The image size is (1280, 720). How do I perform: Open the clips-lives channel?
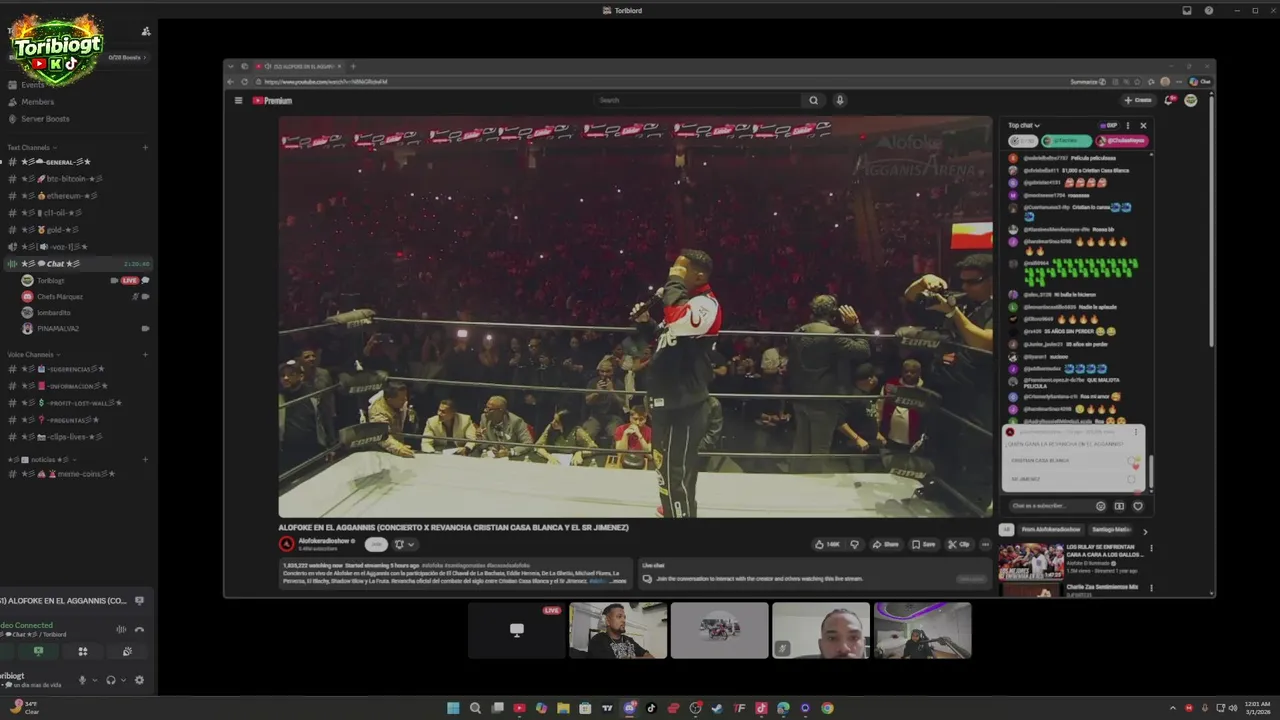(62, 437)
